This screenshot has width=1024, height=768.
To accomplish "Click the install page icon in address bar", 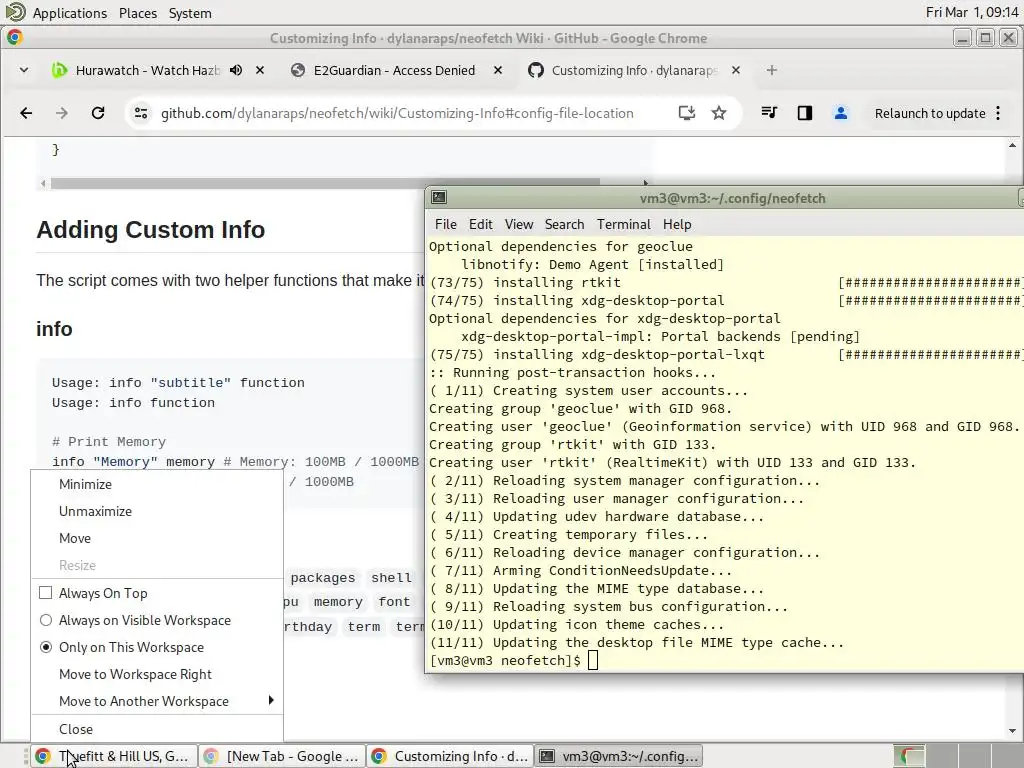I will [686, 113].
